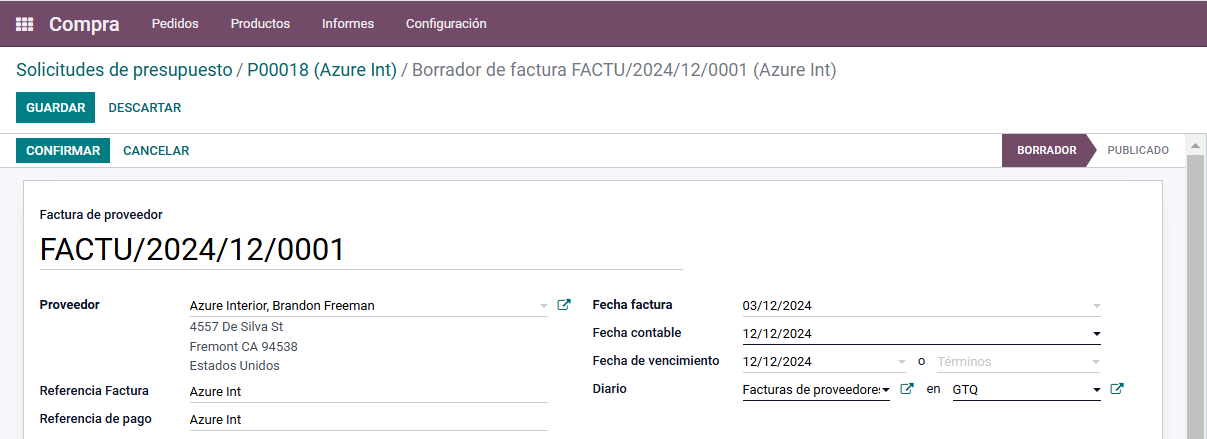Image resolution: width=1207 pixels, height=439 pixels.
Task: Open the Pedidos menu
Action: coord(175,24)
